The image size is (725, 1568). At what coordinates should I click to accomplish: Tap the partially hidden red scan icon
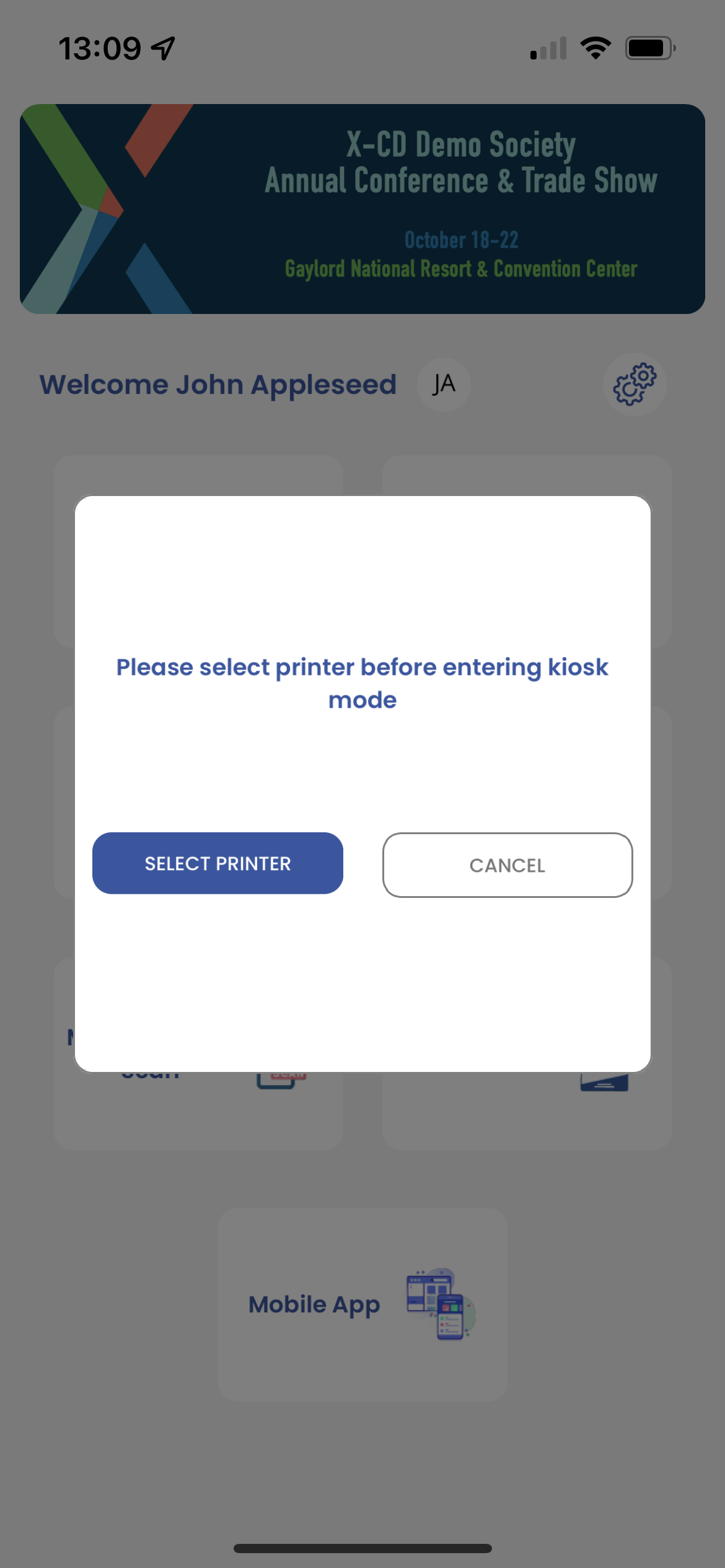pyautogui.click(x=282, y=1080)
